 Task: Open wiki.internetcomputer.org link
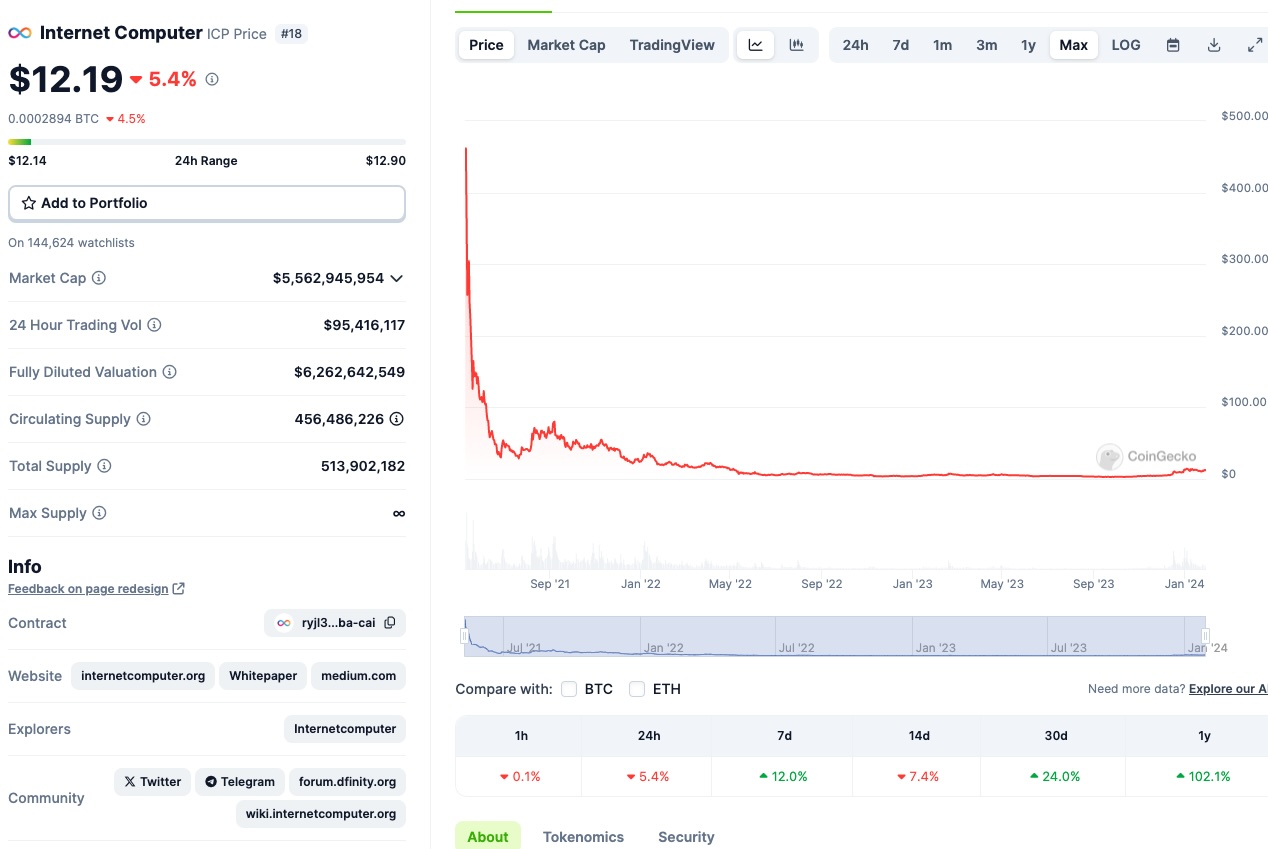[x=321, y=814]
